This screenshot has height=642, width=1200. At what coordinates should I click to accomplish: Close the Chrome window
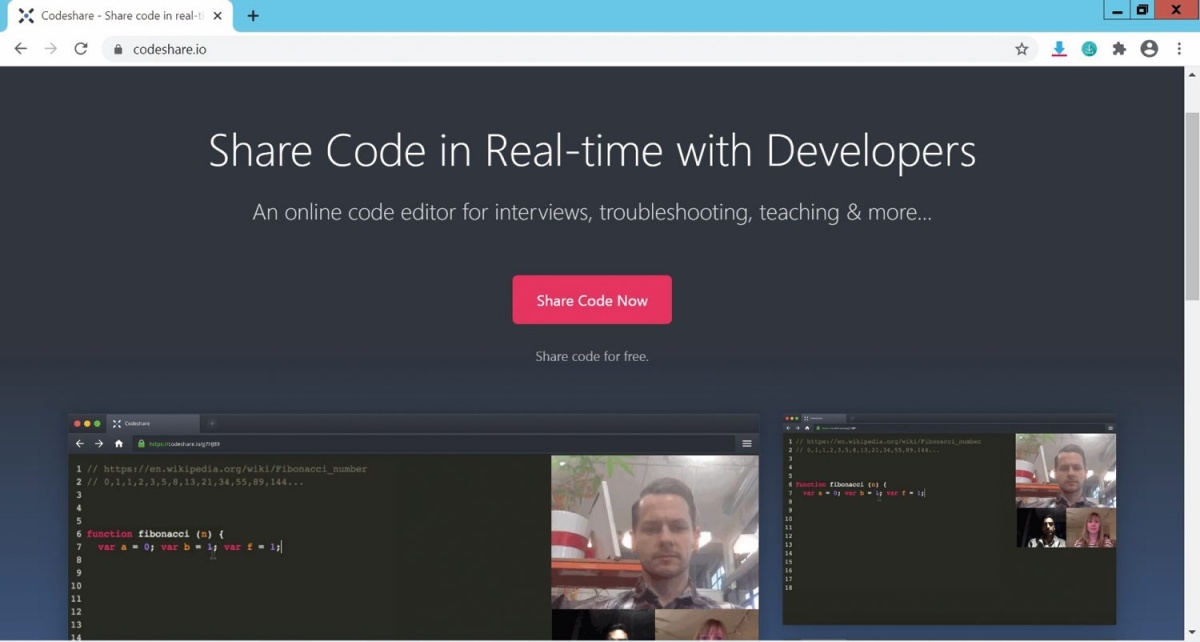(x=1176, y=10)
